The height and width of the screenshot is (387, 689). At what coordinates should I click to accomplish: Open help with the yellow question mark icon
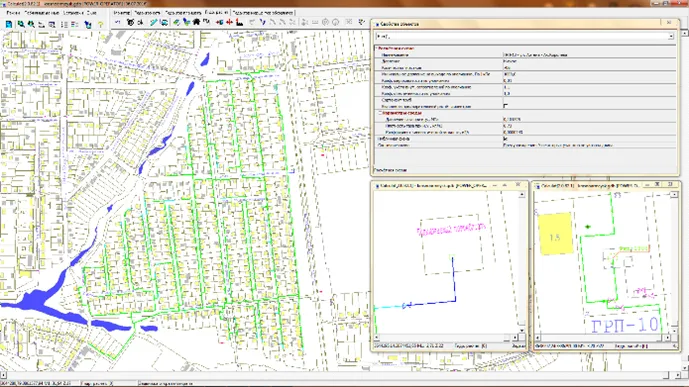pos(100,25)
